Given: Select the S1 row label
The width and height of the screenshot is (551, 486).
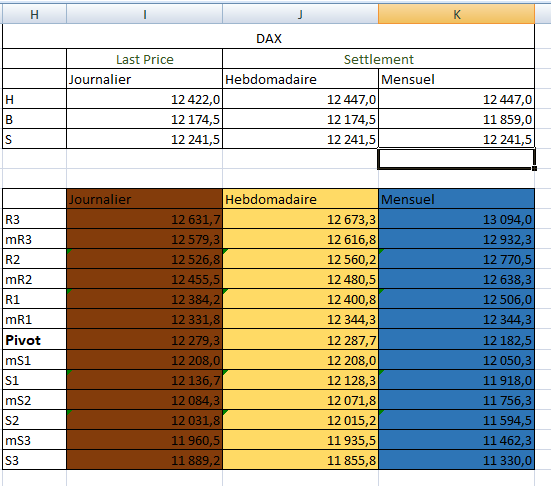Looking at the screenshot, I should 34,380.
